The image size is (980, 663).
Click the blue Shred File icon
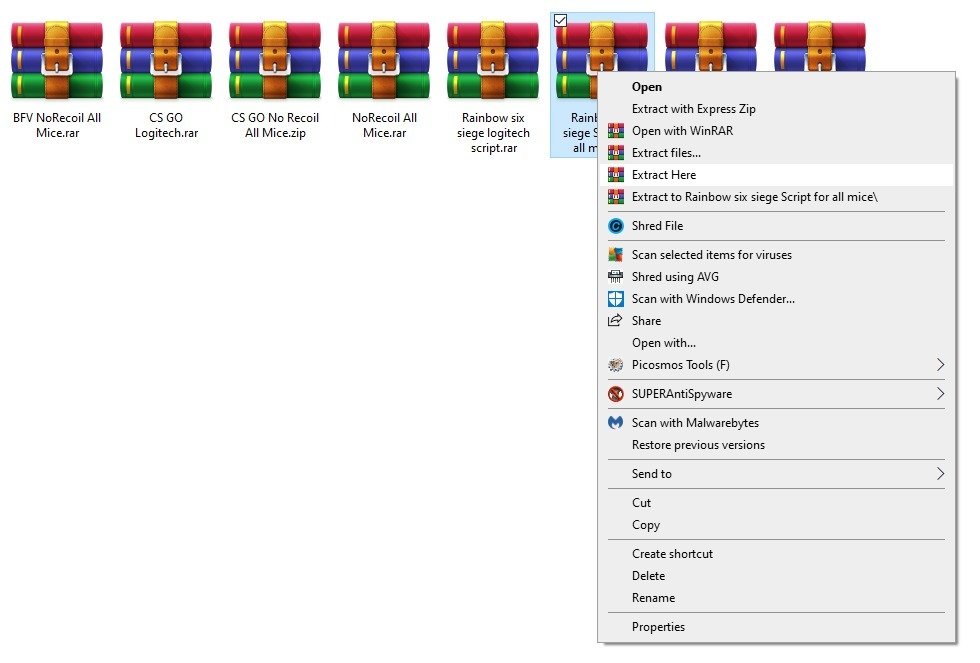click(616, 226)
